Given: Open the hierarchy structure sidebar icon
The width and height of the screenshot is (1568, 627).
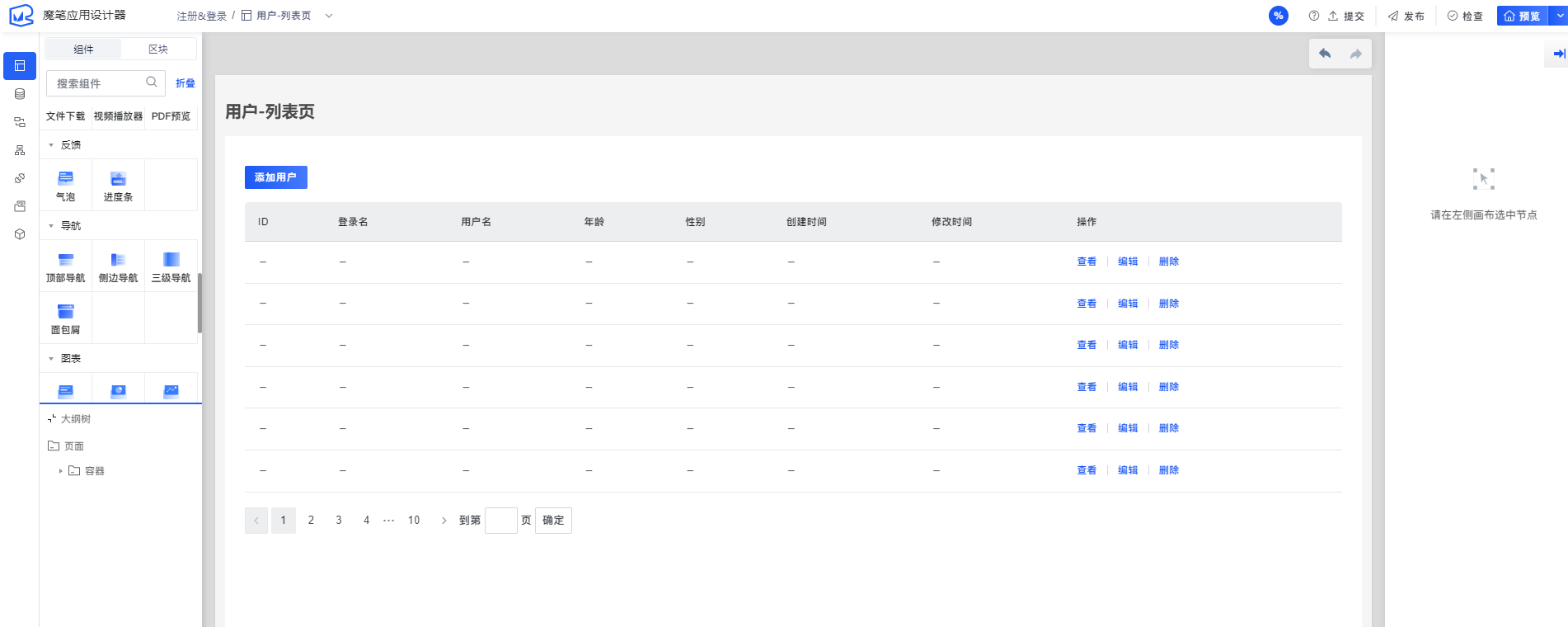Looking at the screenshot, I should click(x=20, y=150).
